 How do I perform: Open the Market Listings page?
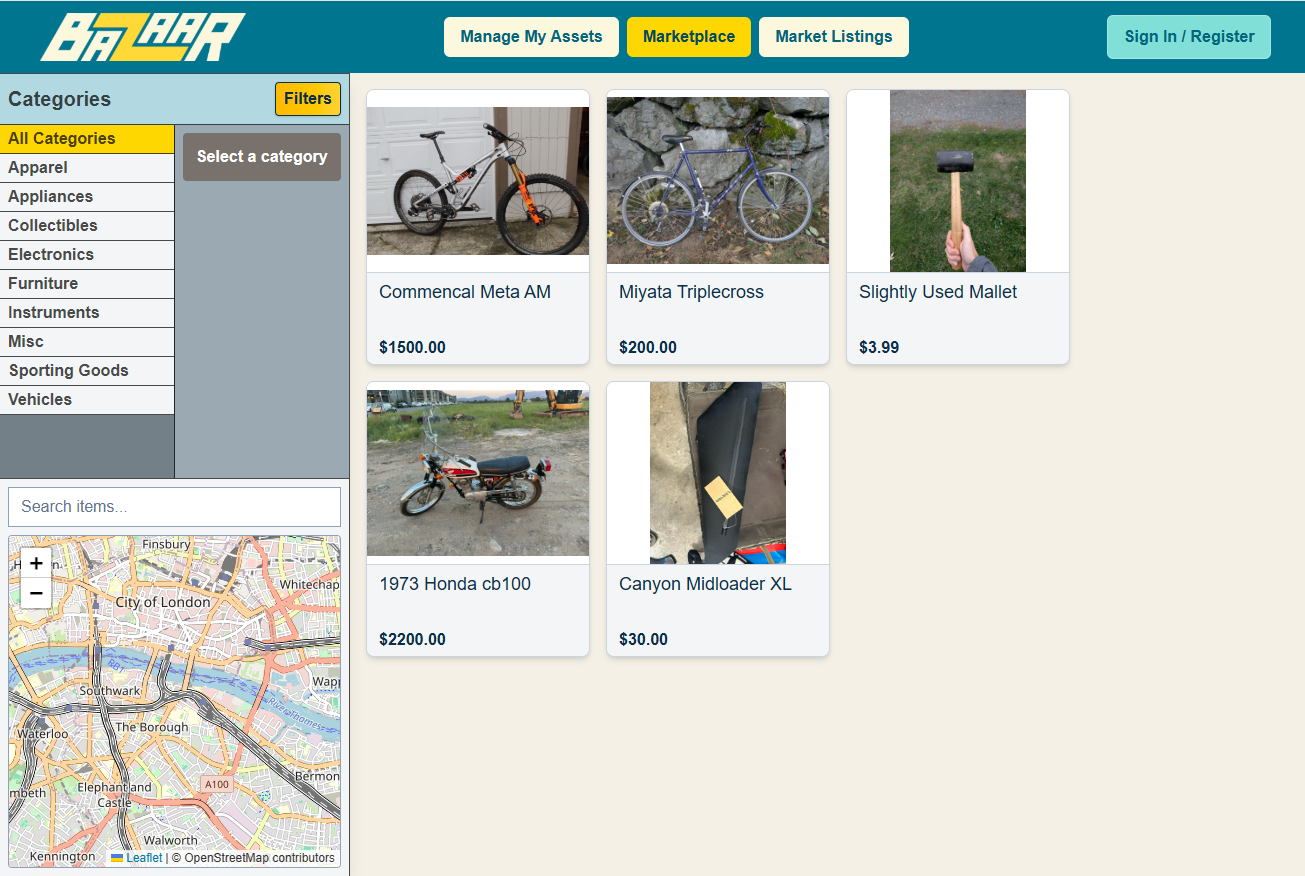coord(834,36)
